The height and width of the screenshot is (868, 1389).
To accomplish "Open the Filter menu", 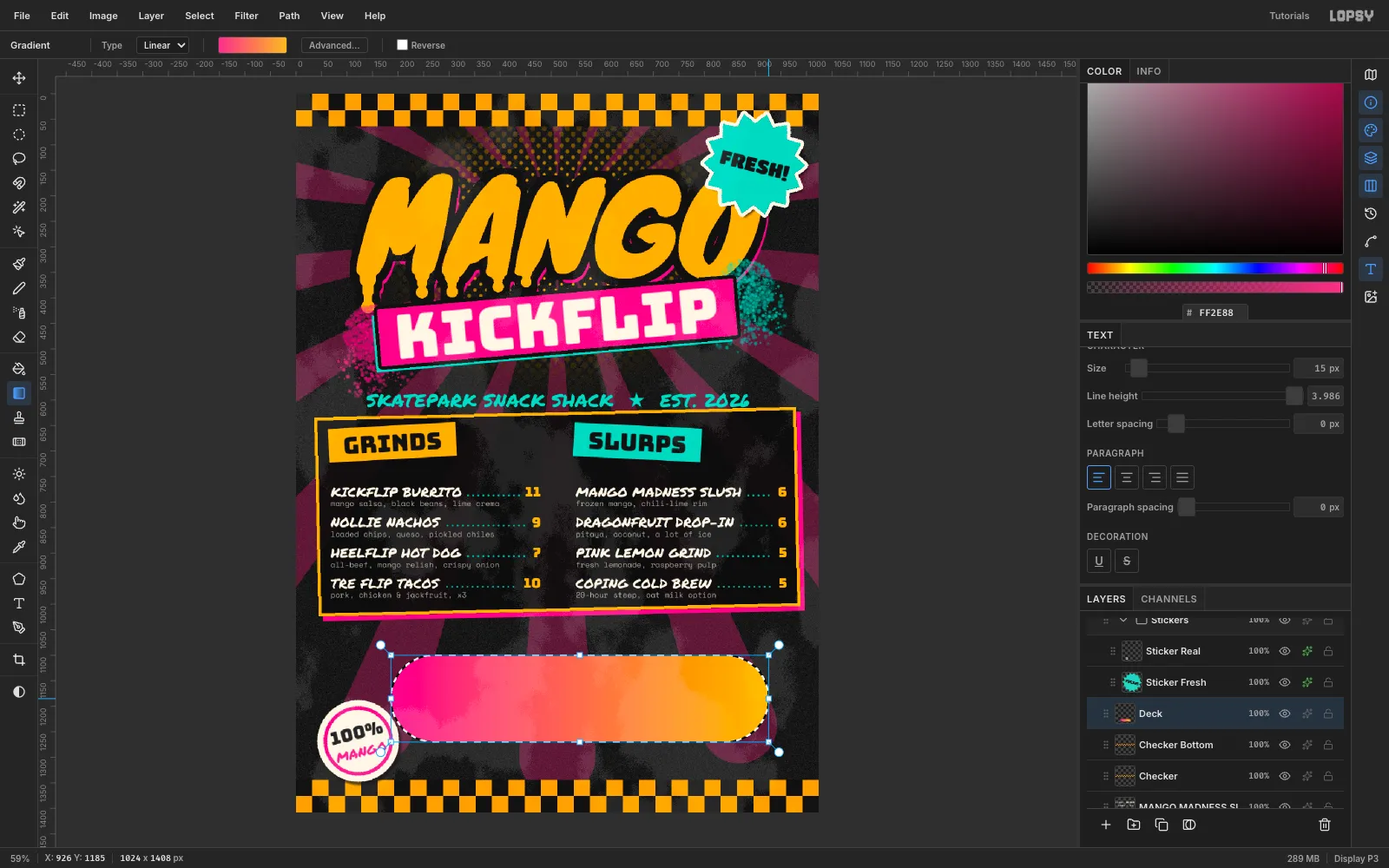I will click(247, 16).
